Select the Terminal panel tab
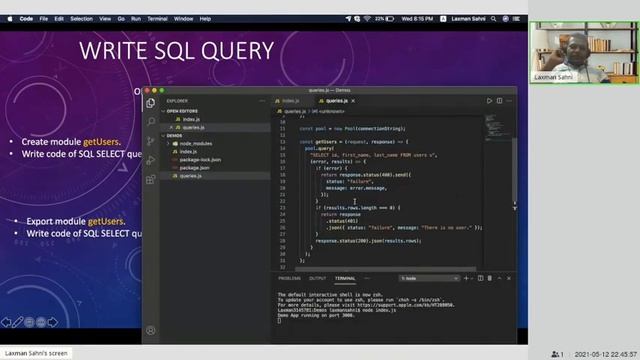 pos(345,278)
